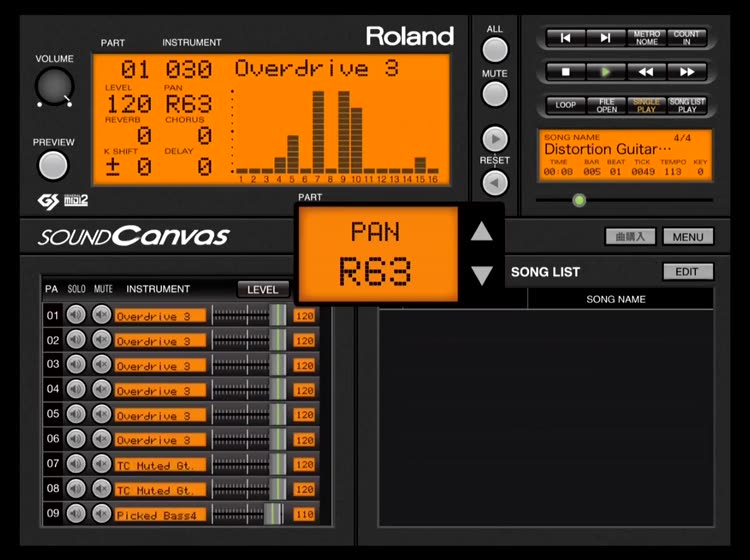Click the LEVEL column button
Image resolution: width=750 pixels, height=560 pixels.
[x=263, y=289]
